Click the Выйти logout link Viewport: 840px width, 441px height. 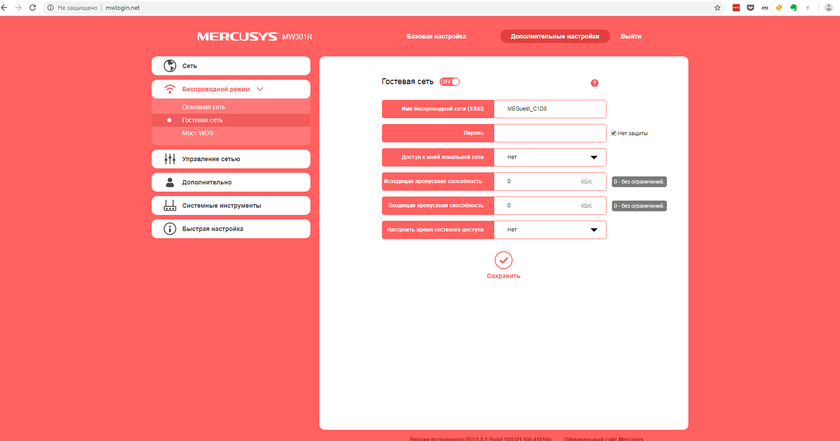(631, 36)
